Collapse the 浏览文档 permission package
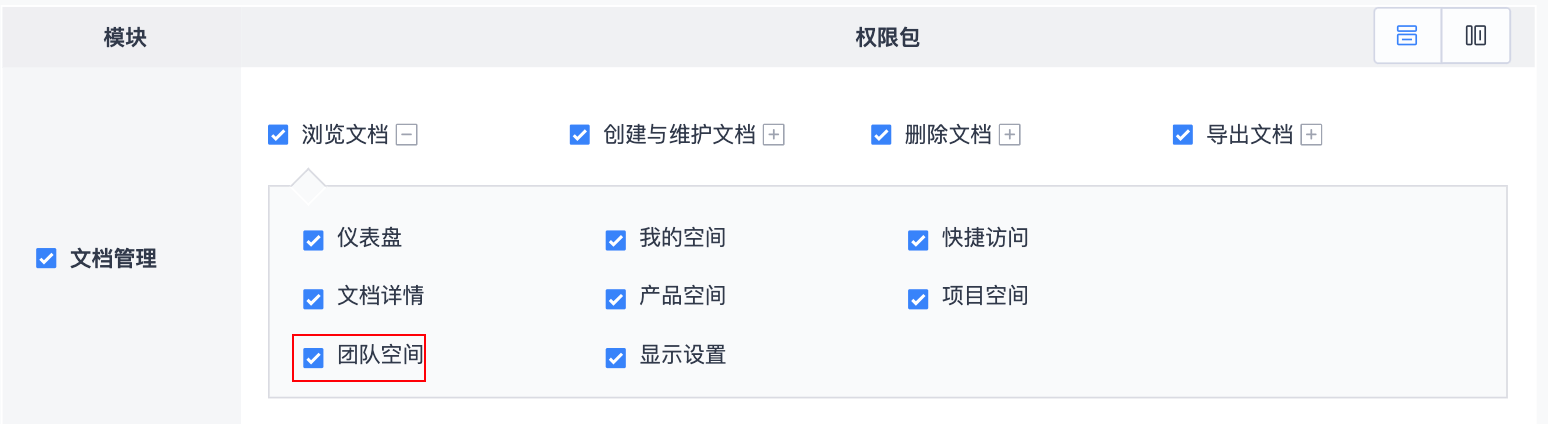The width and height of the screenshot is (1548, 424). [406, 135]
